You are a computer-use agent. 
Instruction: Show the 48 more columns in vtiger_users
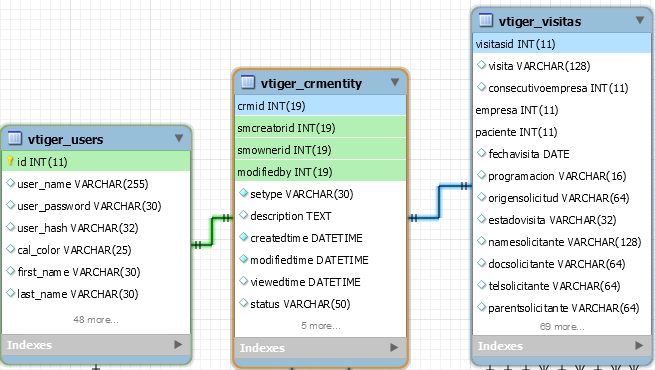pos(96,320)
